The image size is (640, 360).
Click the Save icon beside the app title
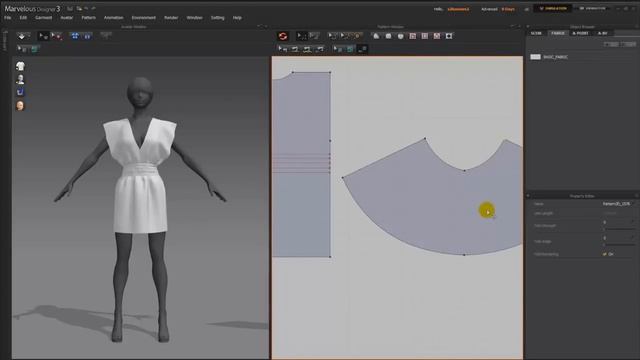coord(70,9)
